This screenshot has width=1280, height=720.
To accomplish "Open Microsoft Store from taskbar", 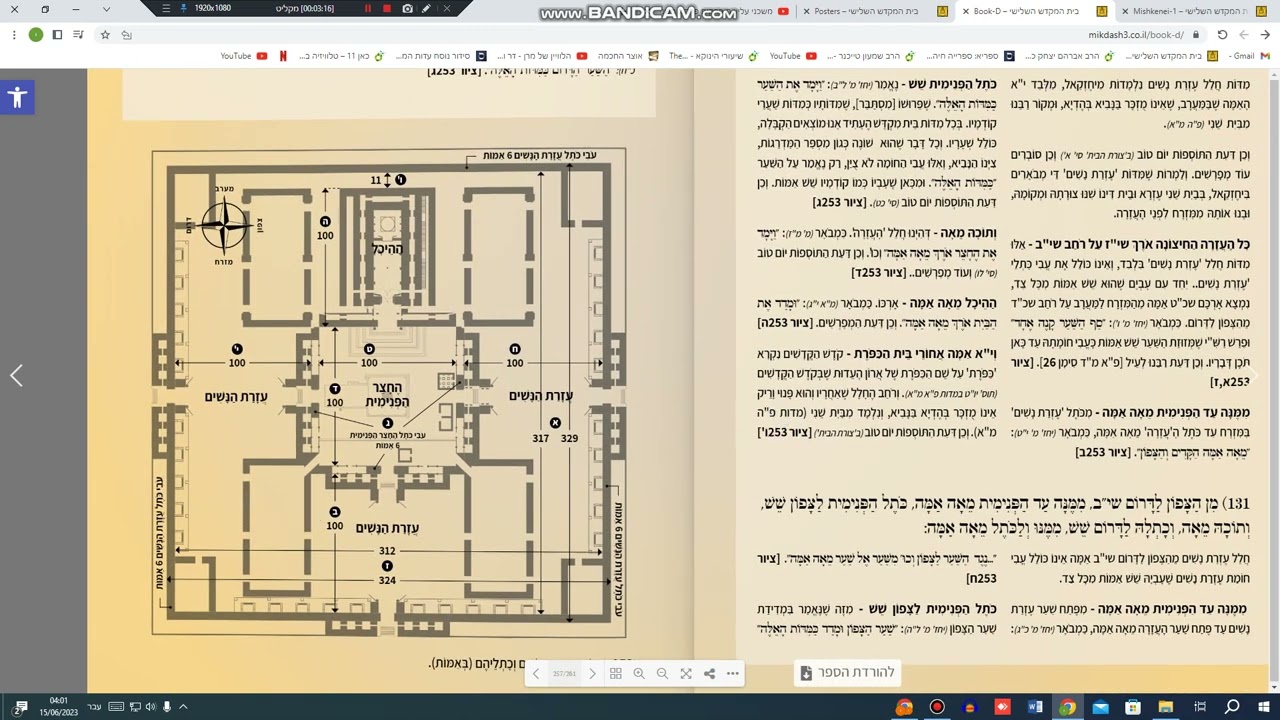I will [x=1133, y=707].
